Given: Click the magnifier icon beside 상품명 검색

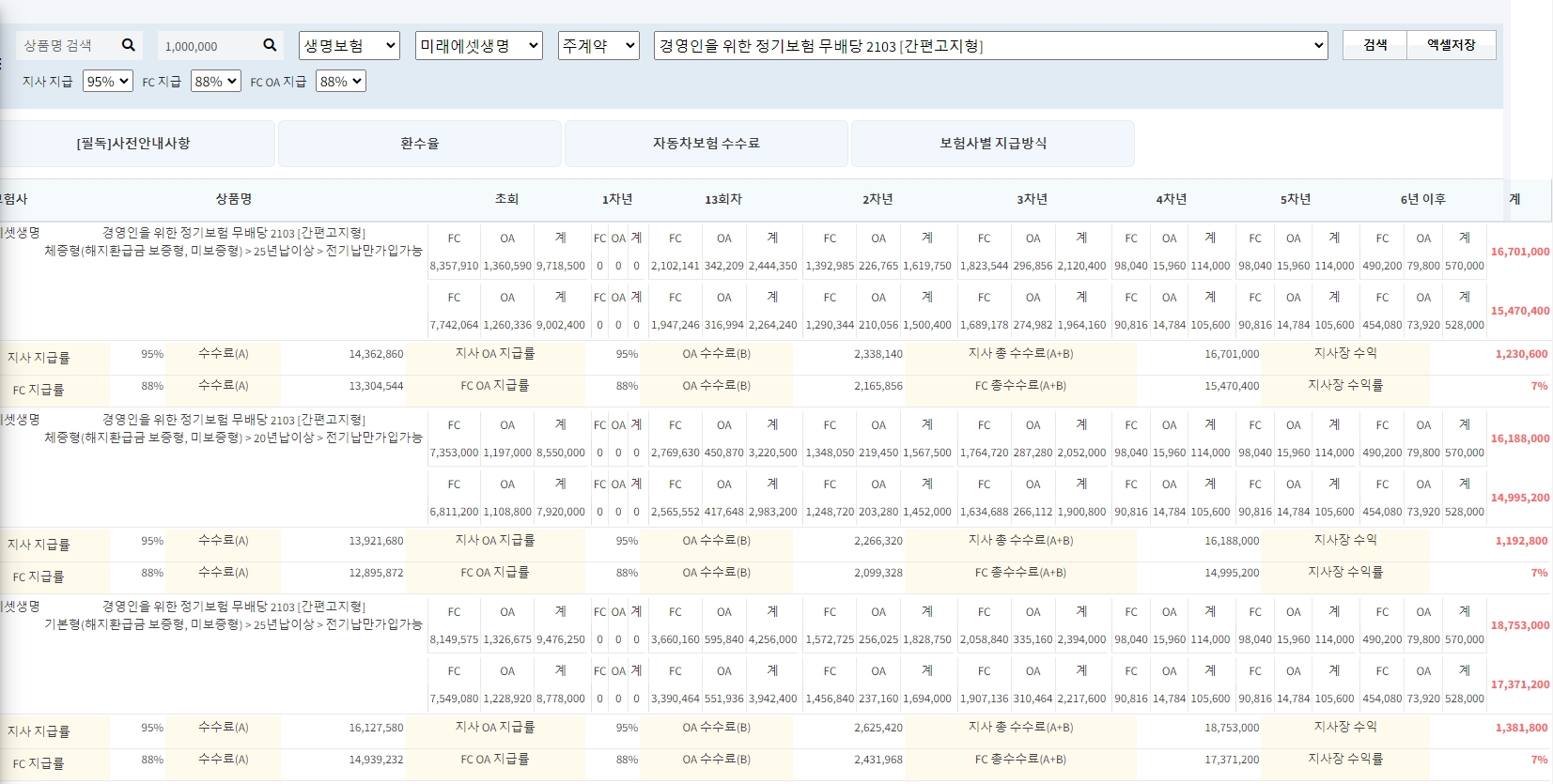Looking at the screenshot, I should [129, 45].
